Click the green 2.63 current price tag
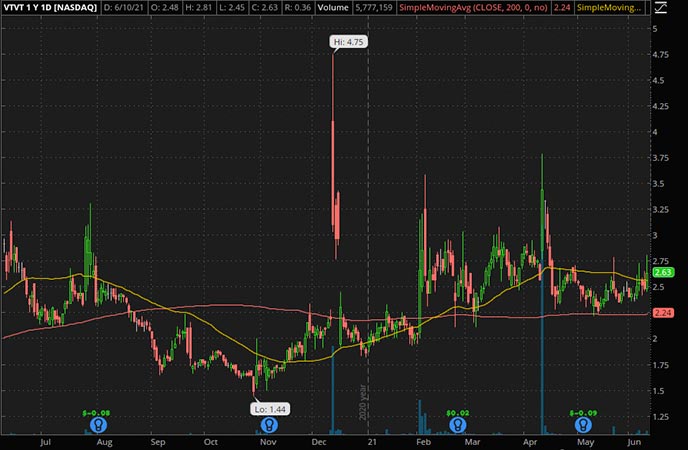Screen dimensions: 688x450 click(662, 272)
